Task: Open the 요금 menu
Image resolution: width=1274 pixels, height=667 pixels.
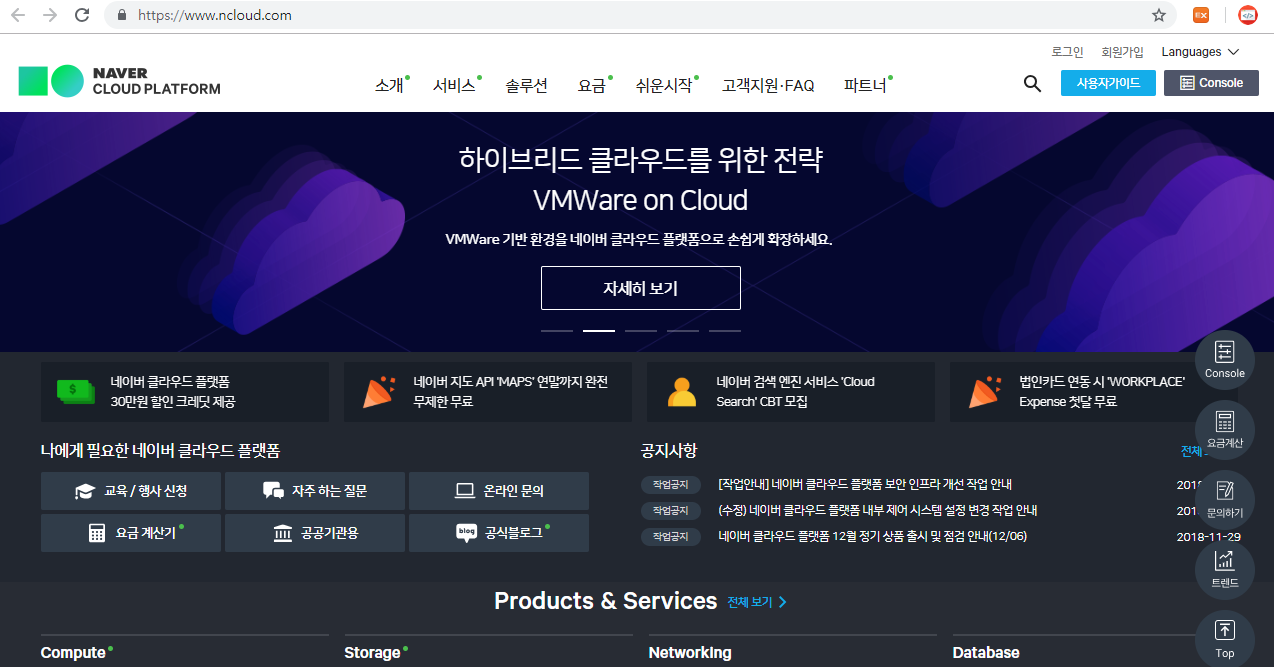Action: 592,86
